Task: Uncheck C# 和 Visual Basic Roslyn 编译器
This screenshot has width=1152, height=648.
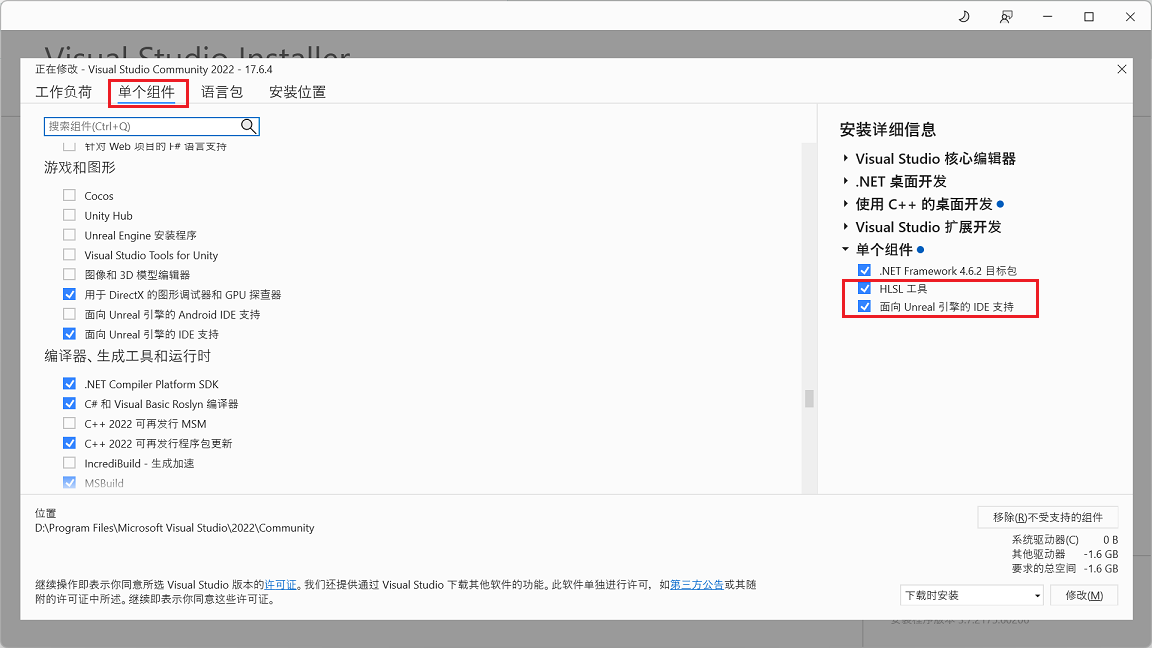Action: pyautogui.click(x=69, y=403)
